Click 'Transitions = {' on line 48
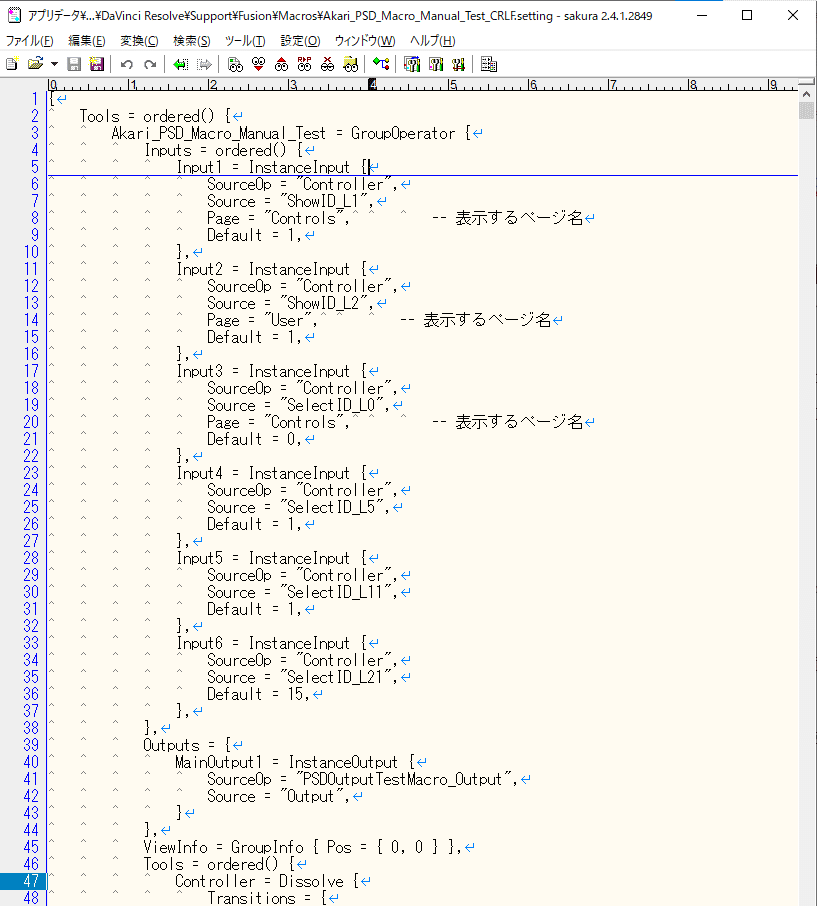 pos(267,898)
